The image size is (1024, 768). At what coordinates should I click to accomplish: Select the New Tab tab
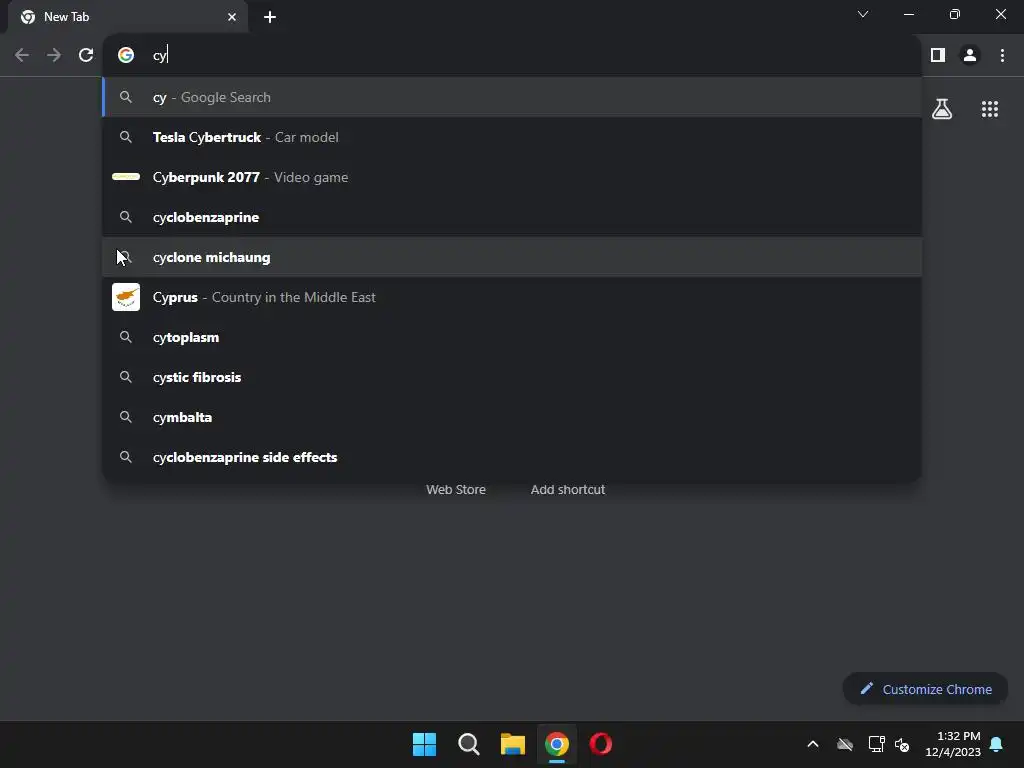tap(127, 17)
